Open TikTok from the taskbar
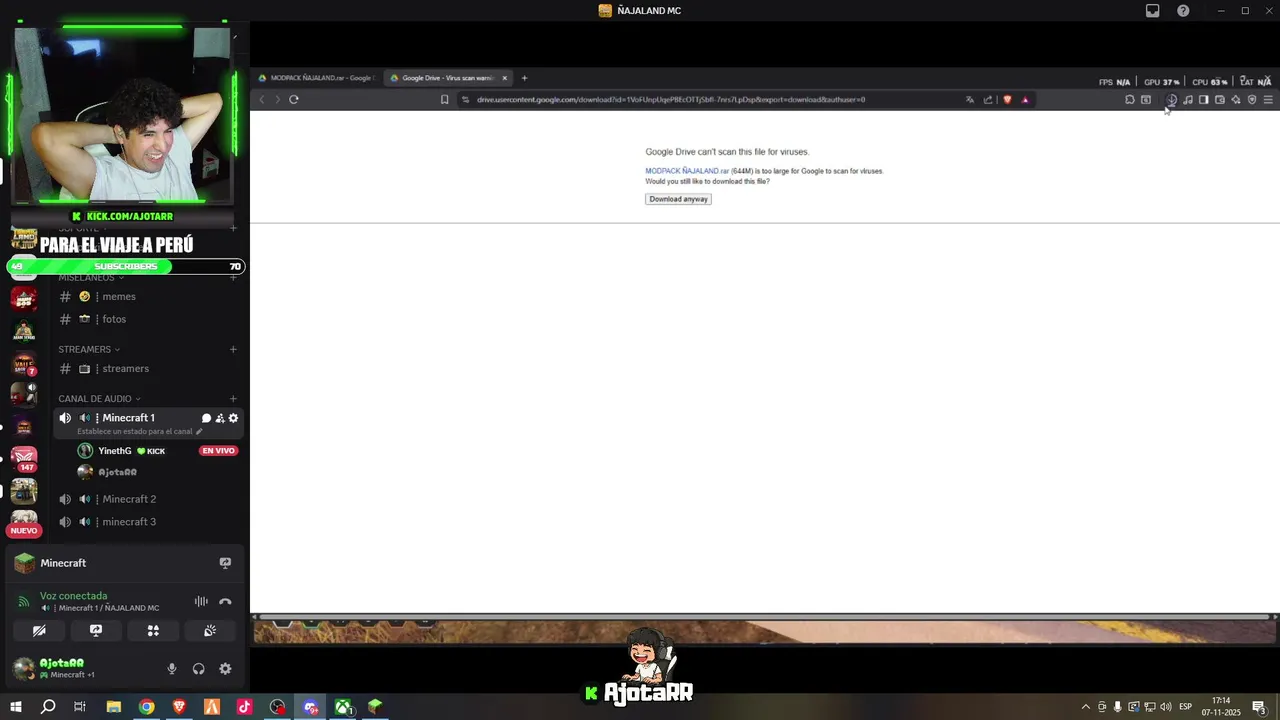The height and width of the screenshot is (720, 1280). tap(245, 707)
